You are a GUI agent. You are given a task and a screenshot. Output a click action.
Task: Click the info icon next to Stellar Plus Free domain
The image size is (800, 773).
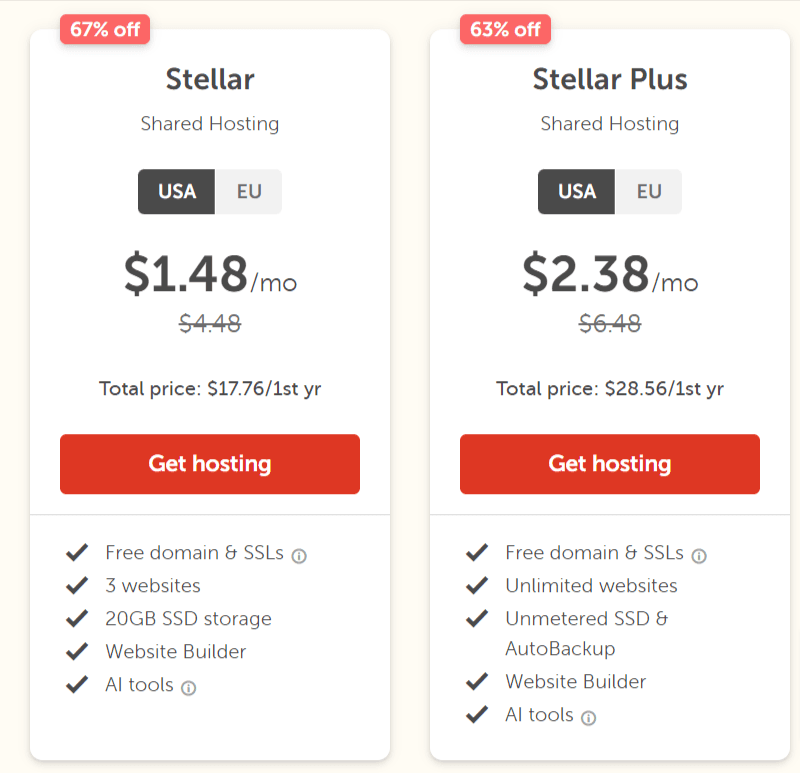point(699,553)
